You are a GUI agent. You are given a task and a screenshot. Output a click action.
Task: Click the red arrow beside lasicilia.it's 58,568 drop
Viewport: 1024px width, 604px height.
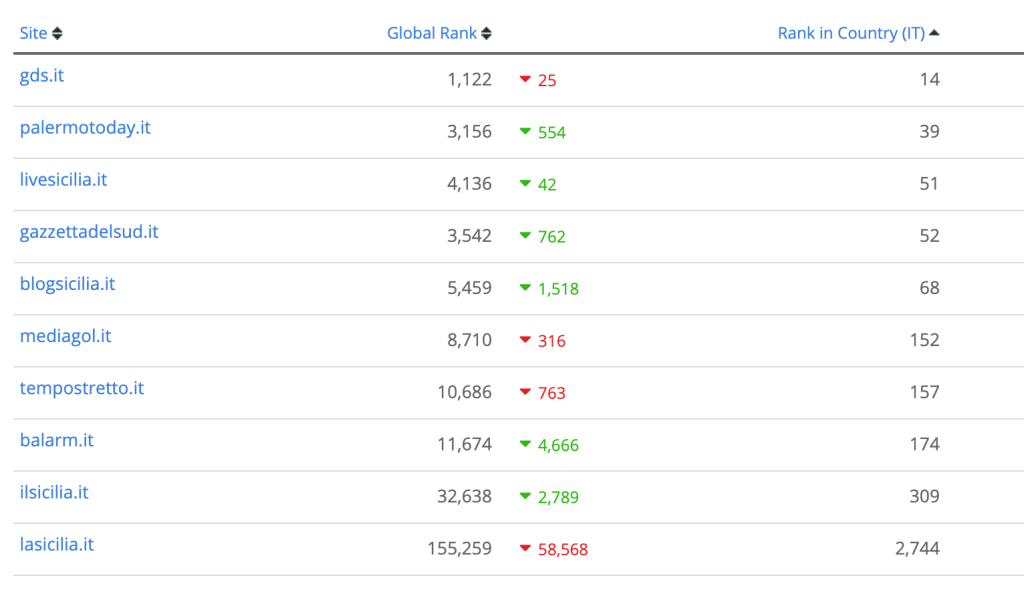pos(527,548)
